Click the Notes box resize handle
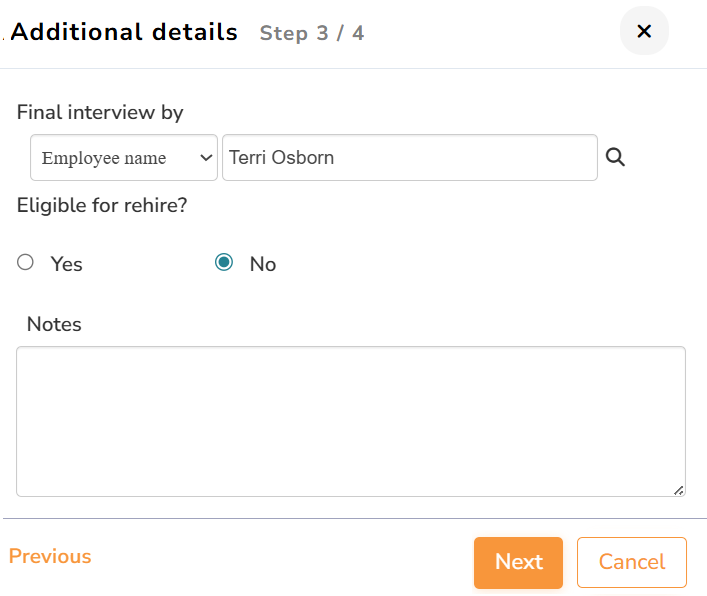The image size is (707, 596). pos(678,490)
